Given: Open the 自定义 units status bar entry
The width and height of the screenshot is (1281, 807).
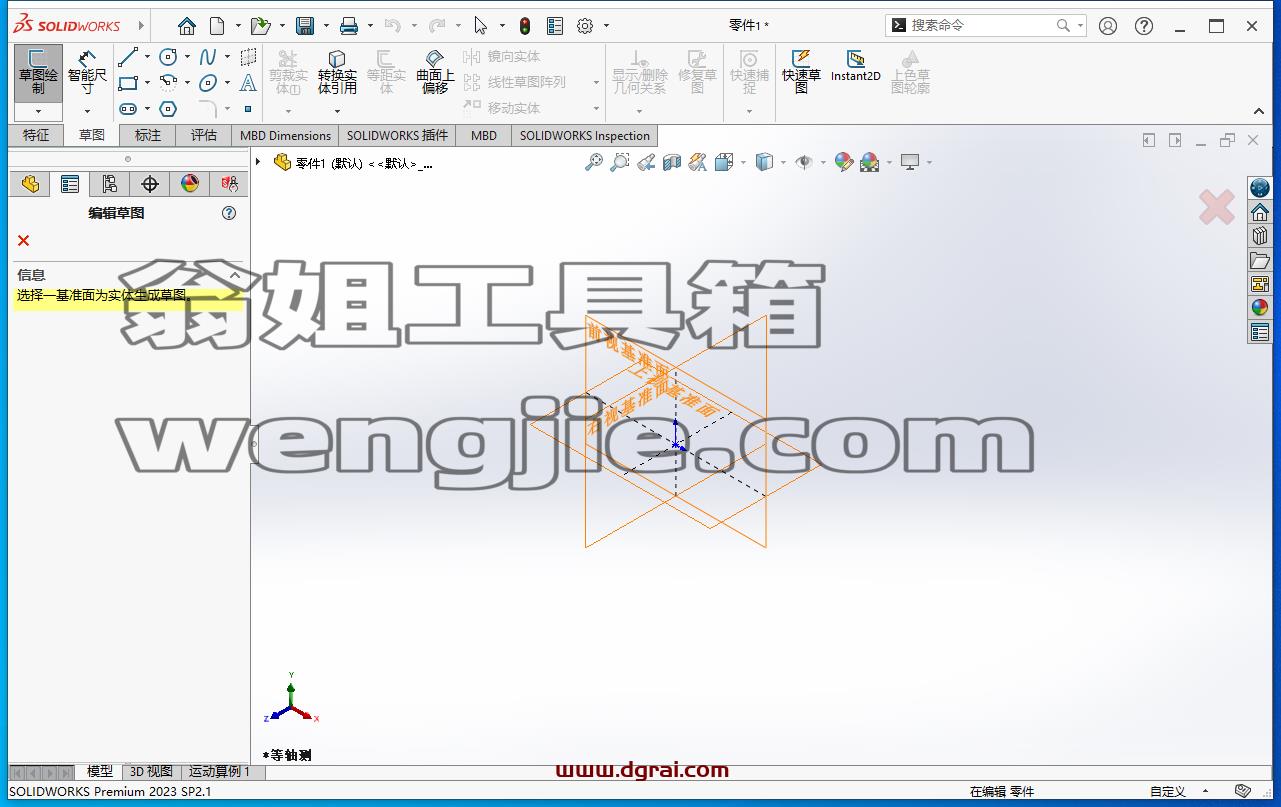Looking at the screenshot, I should [1167, 791].
